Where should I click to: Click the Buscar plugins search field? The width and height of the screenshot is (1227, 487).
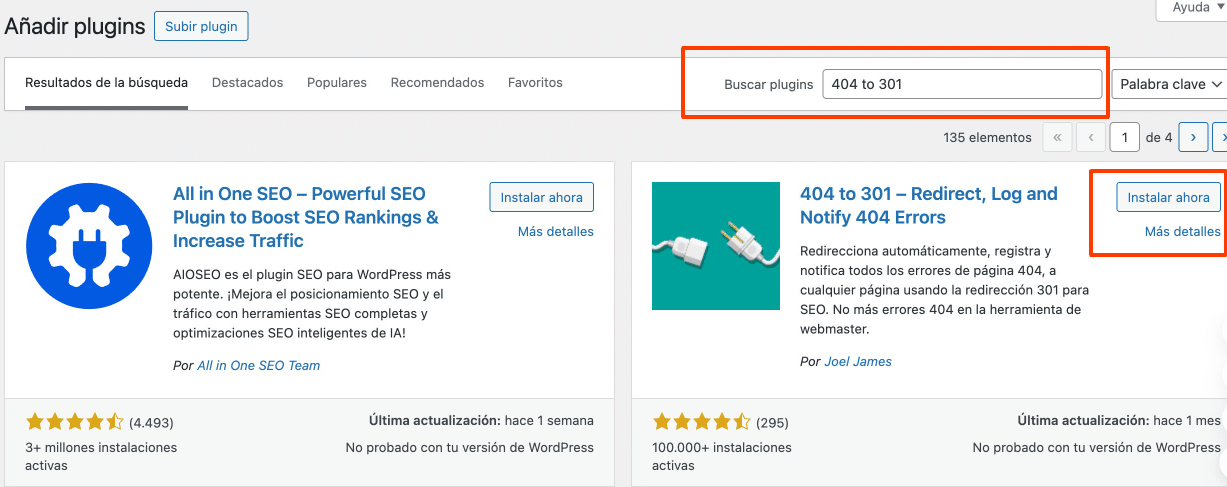961,84
